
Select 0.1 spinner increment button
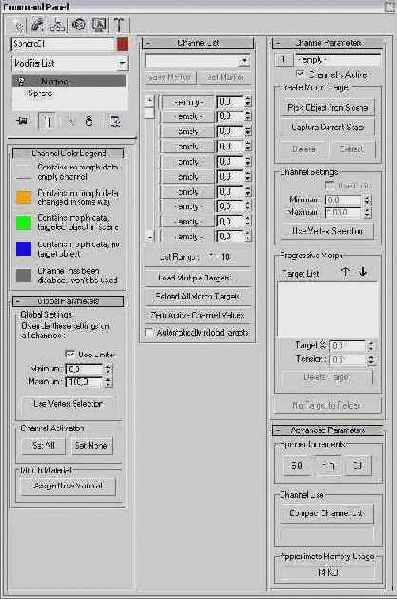(358, 466)
